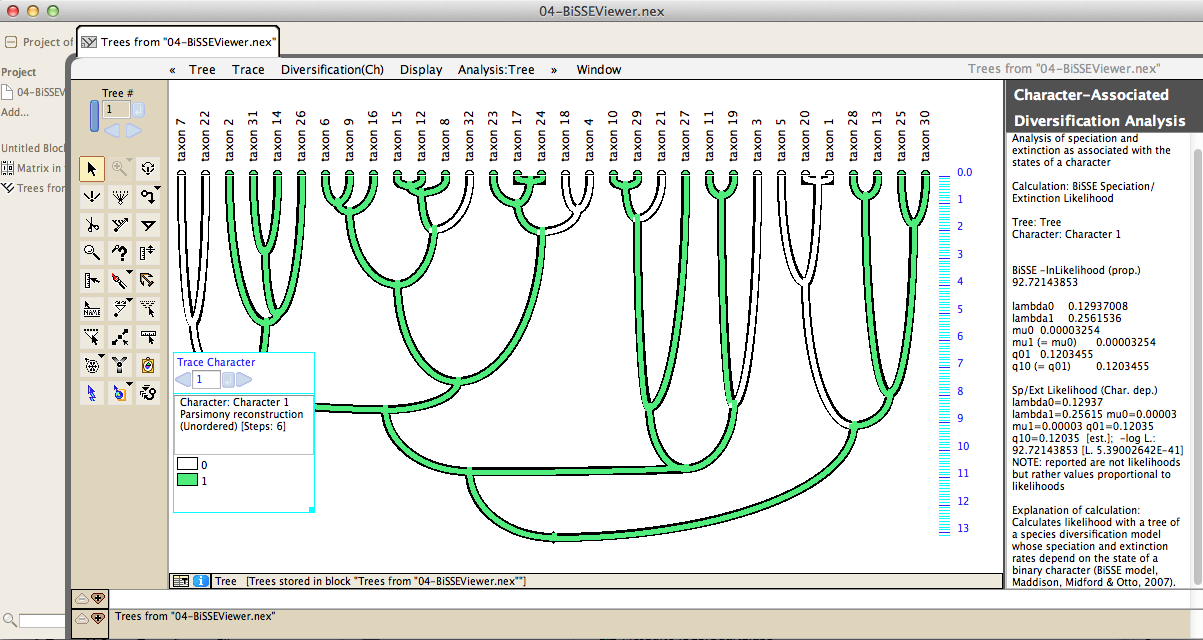Click the blue arrow tool at toolbar bottom
This screenshot has width=1203, height=640.
click(x=92, y=393)
